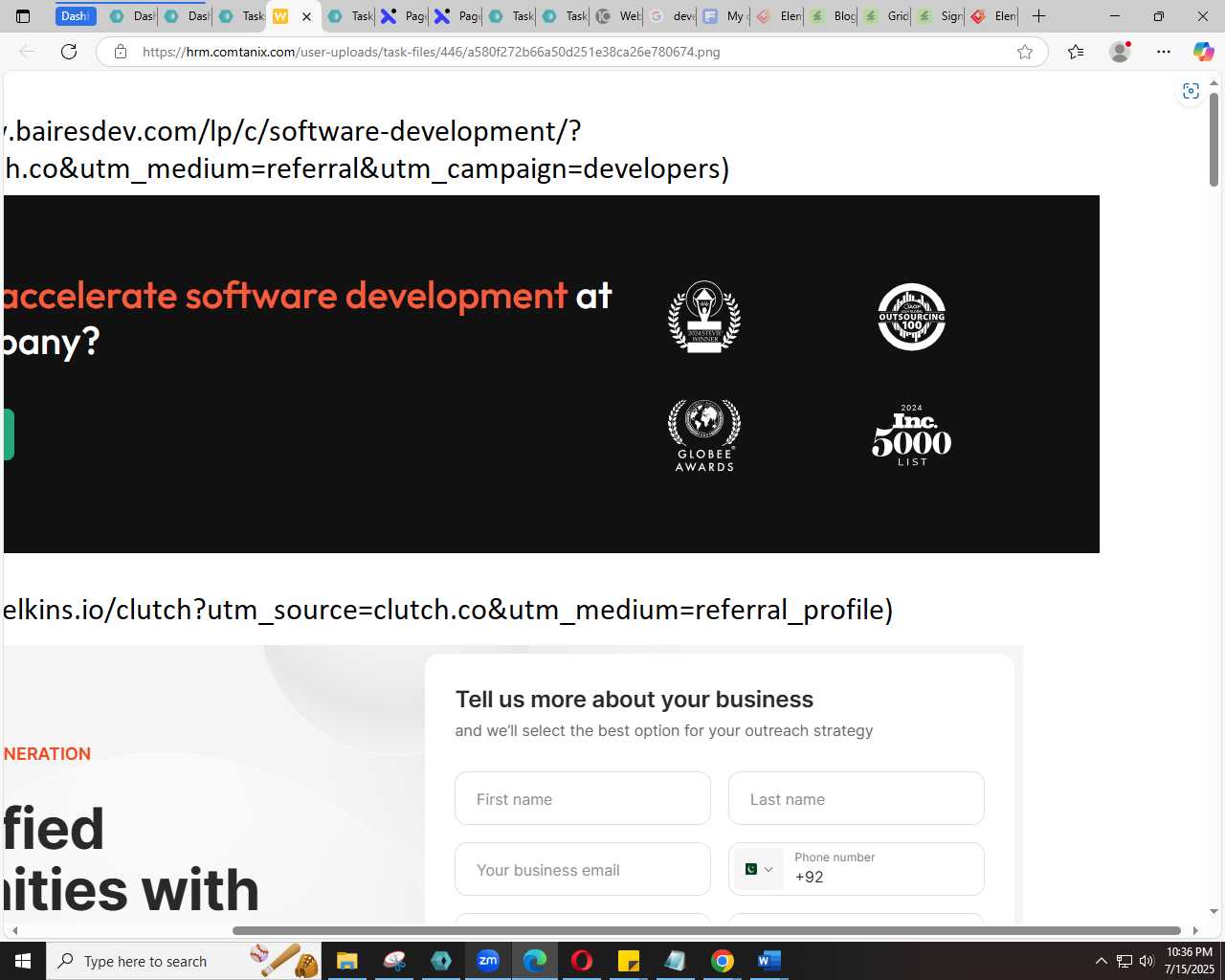The width and height of the screenshot is (1225, 980).
Task: Open the Snipping Tool taskbar icon
Action: coord(394,961)
